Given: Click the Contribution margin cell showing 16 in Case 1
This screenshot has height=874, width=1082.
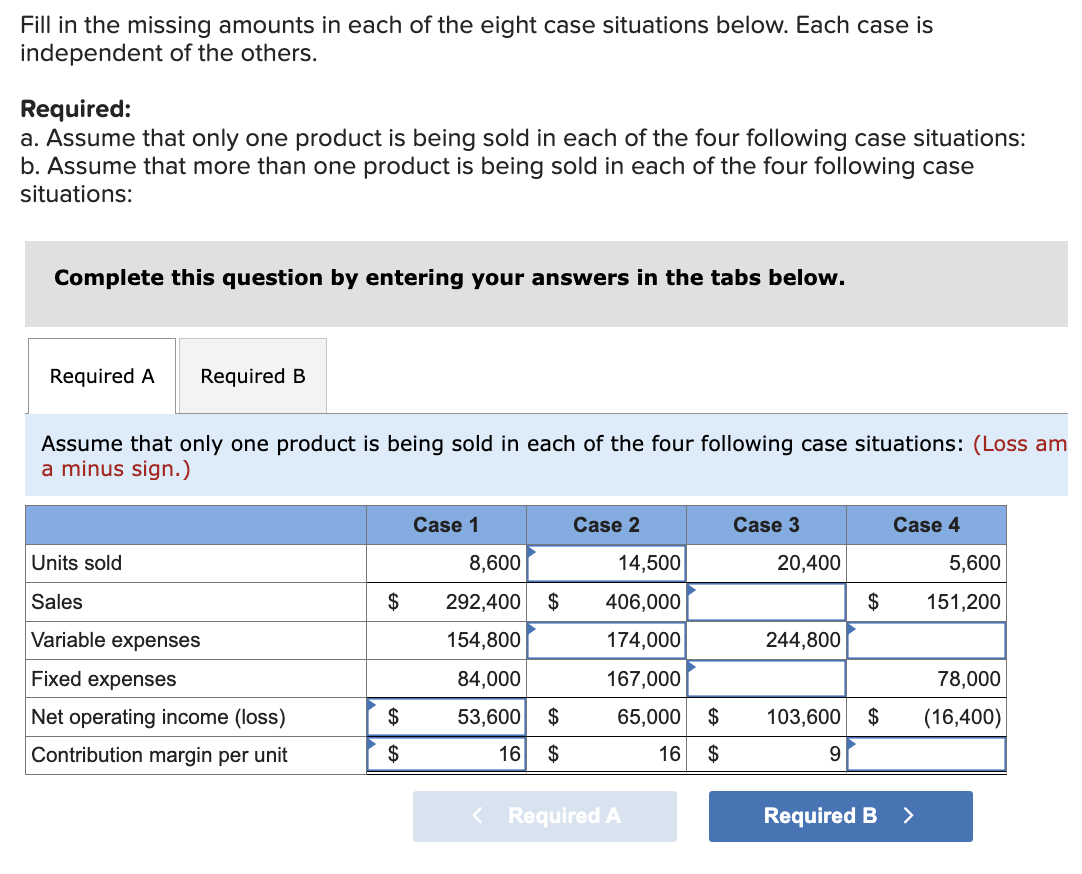Looking at the screenshot, I should (446, 755).
